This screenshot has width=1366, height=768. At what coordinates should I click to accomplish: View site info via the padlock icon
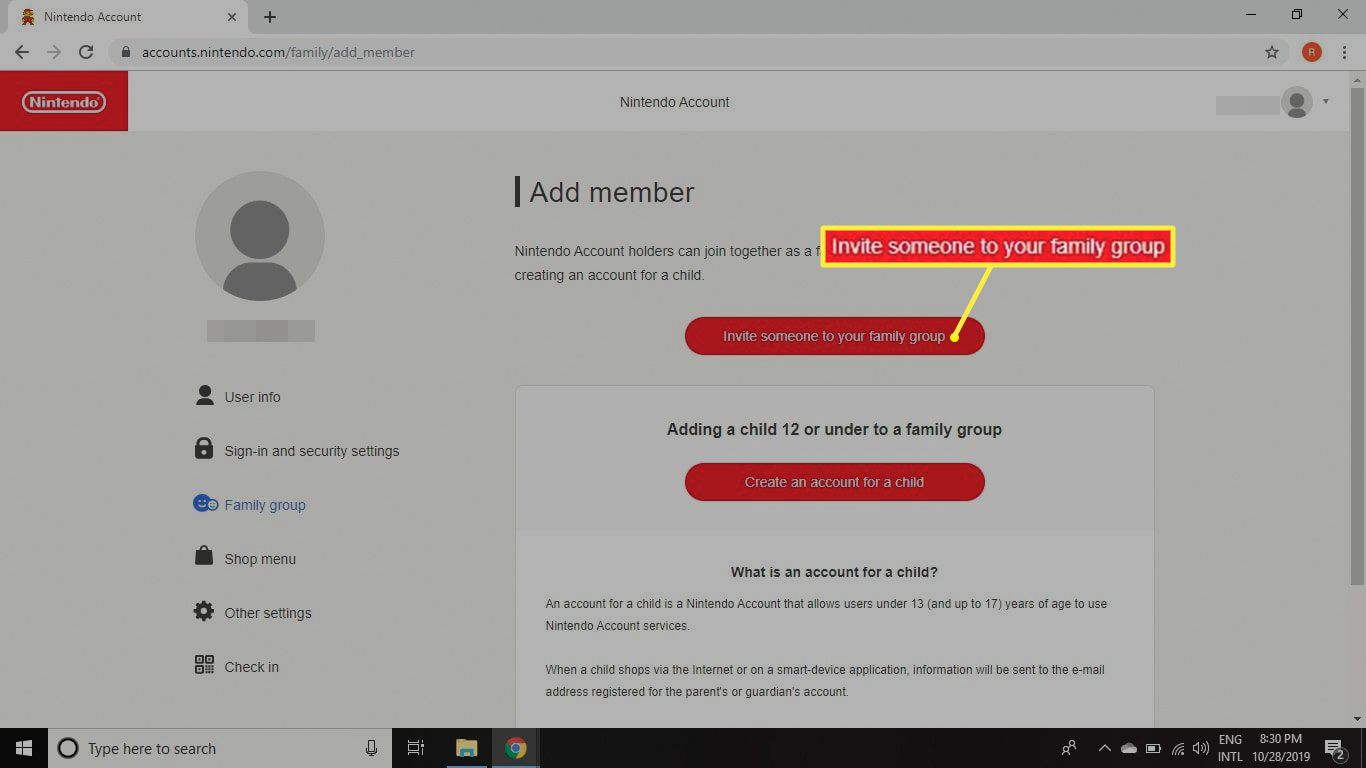coord(125,52)
